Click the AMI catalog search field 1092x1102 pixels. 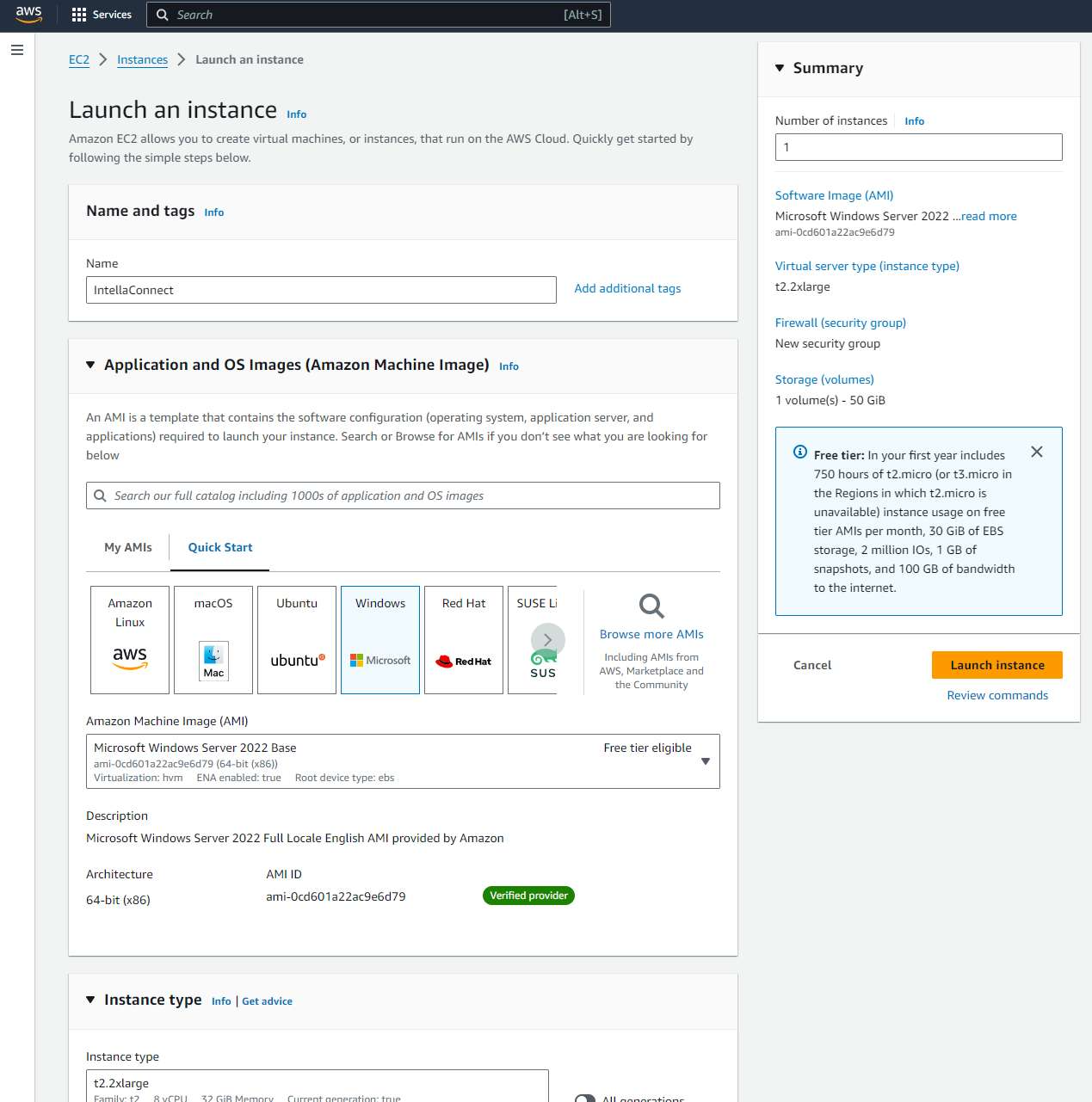403,496
